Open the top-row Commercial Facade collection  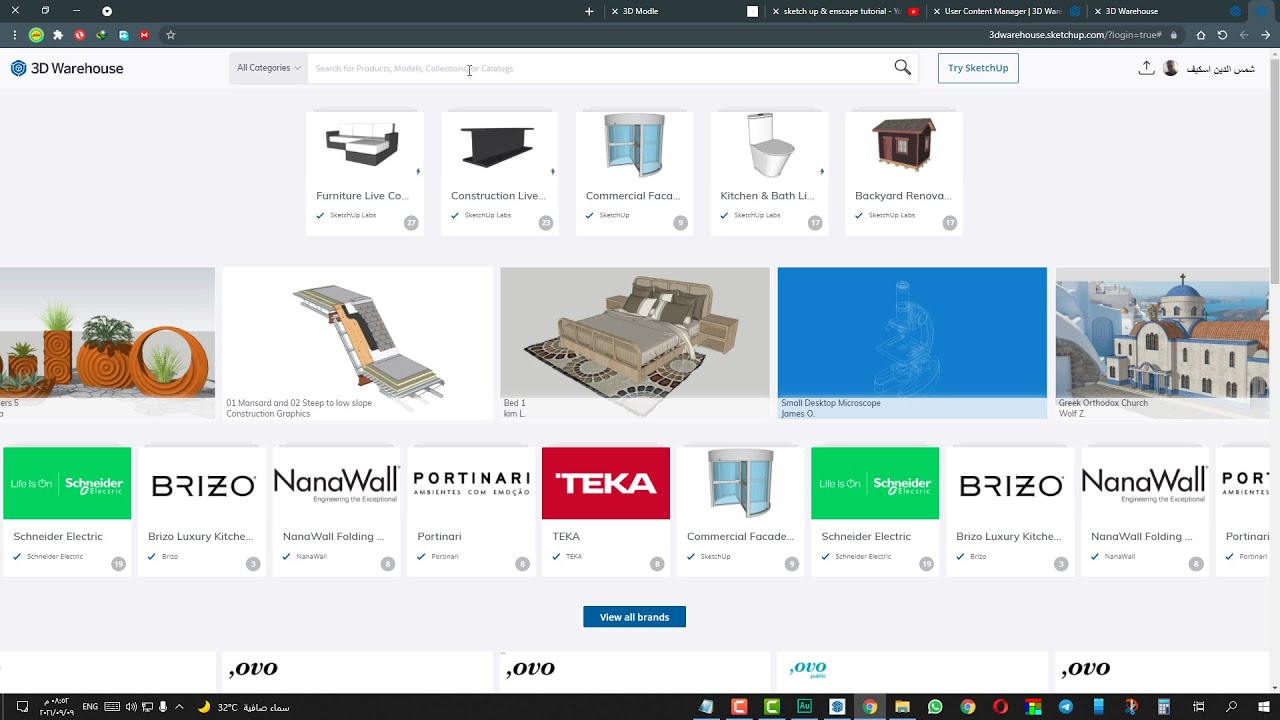click(634, 174)
